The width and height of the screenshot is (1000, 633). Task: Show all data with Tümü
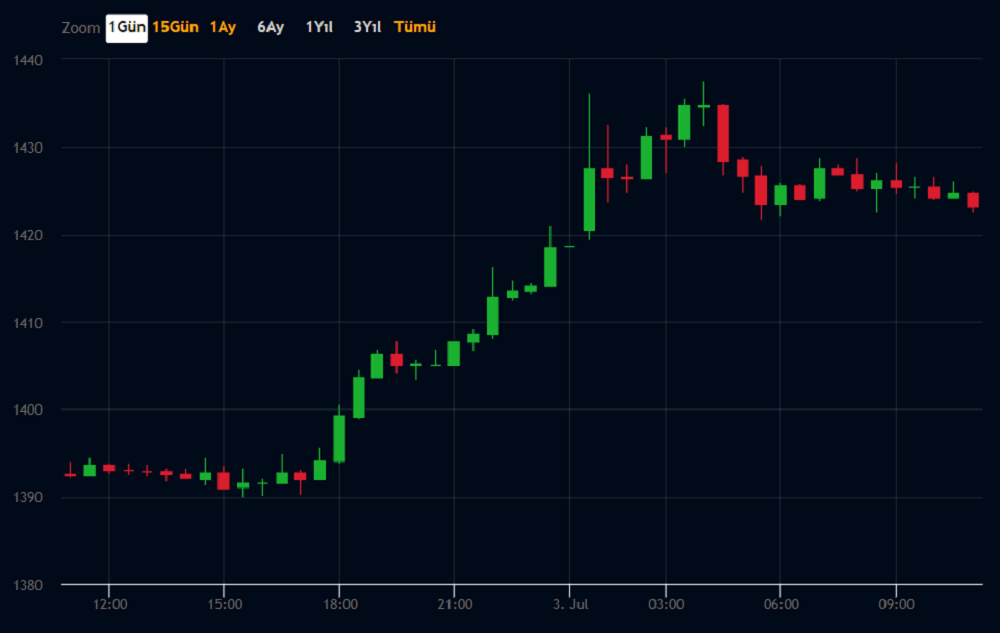(415, 27)
